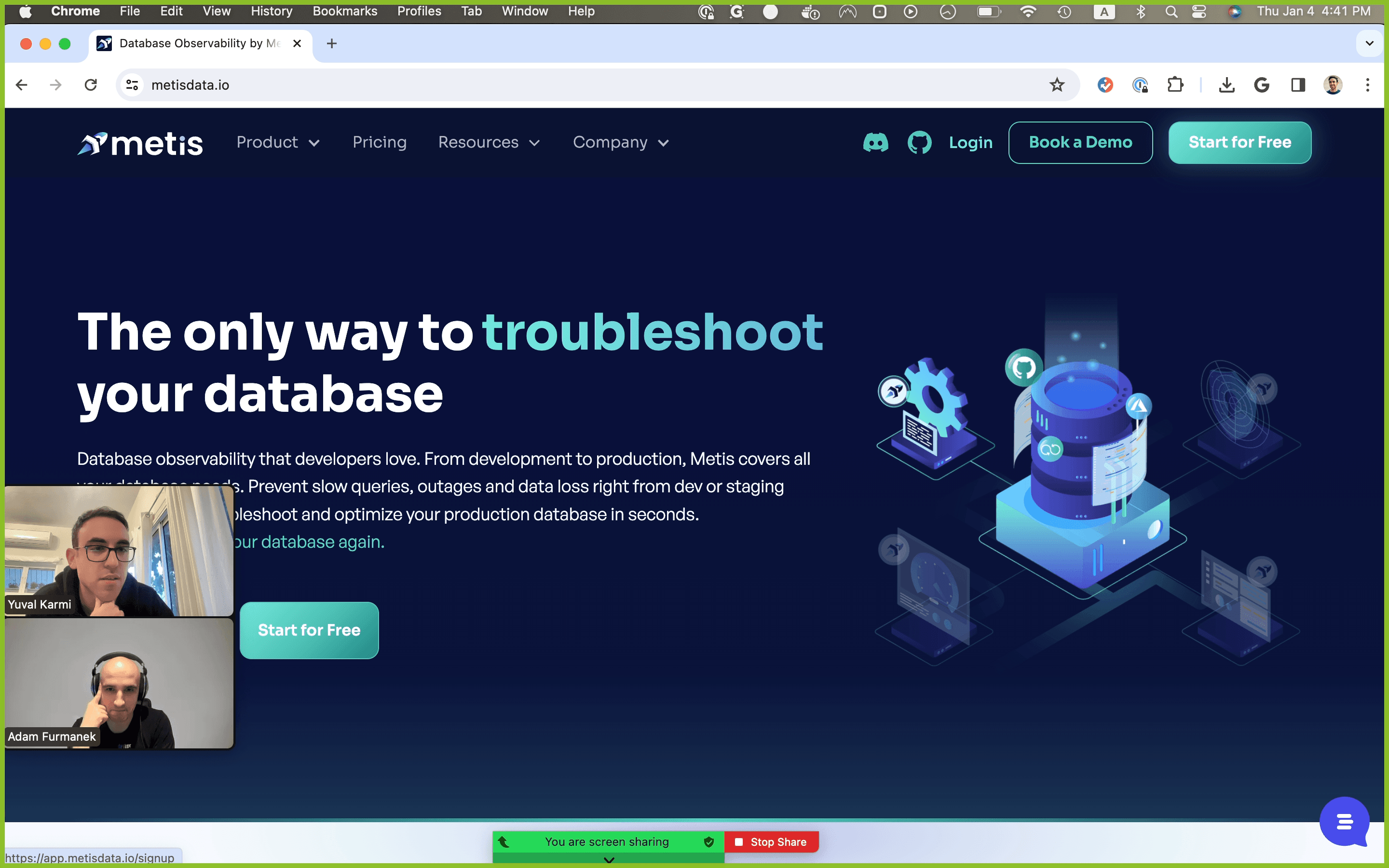The height and width of the screenshot is (868, 1389).
Task: Expand the Product dropdown menu
Action: pyautogui.click(x=278, y=142)
